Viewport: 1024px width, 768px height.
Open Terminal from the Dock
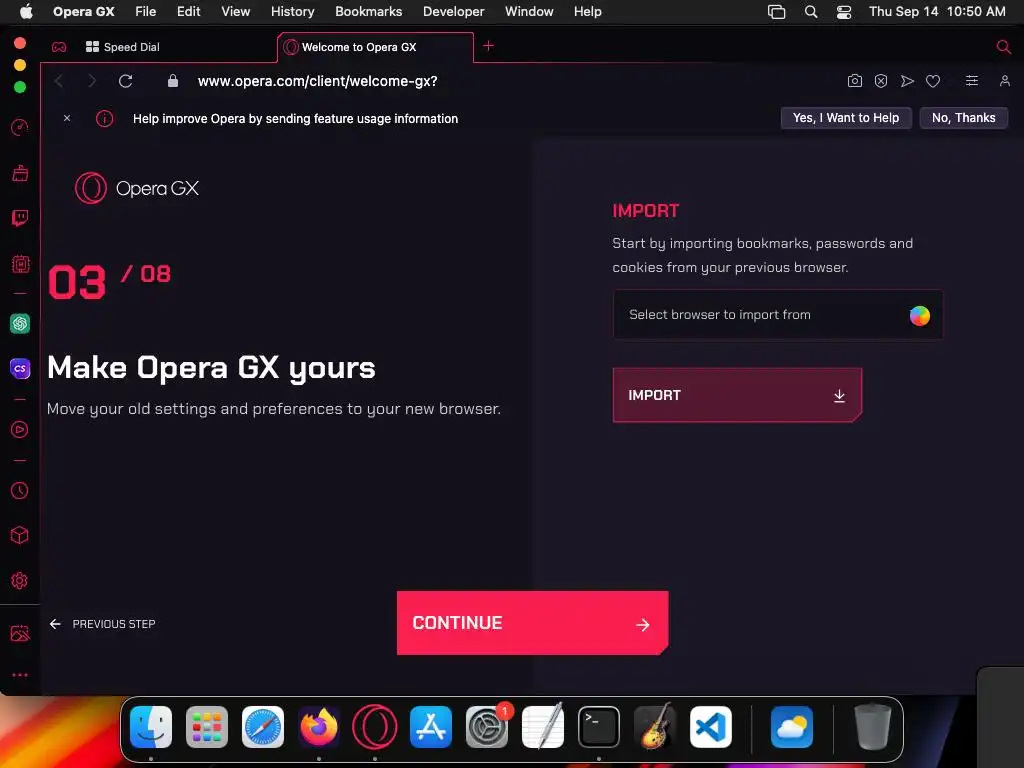click(x=599, y=727)
